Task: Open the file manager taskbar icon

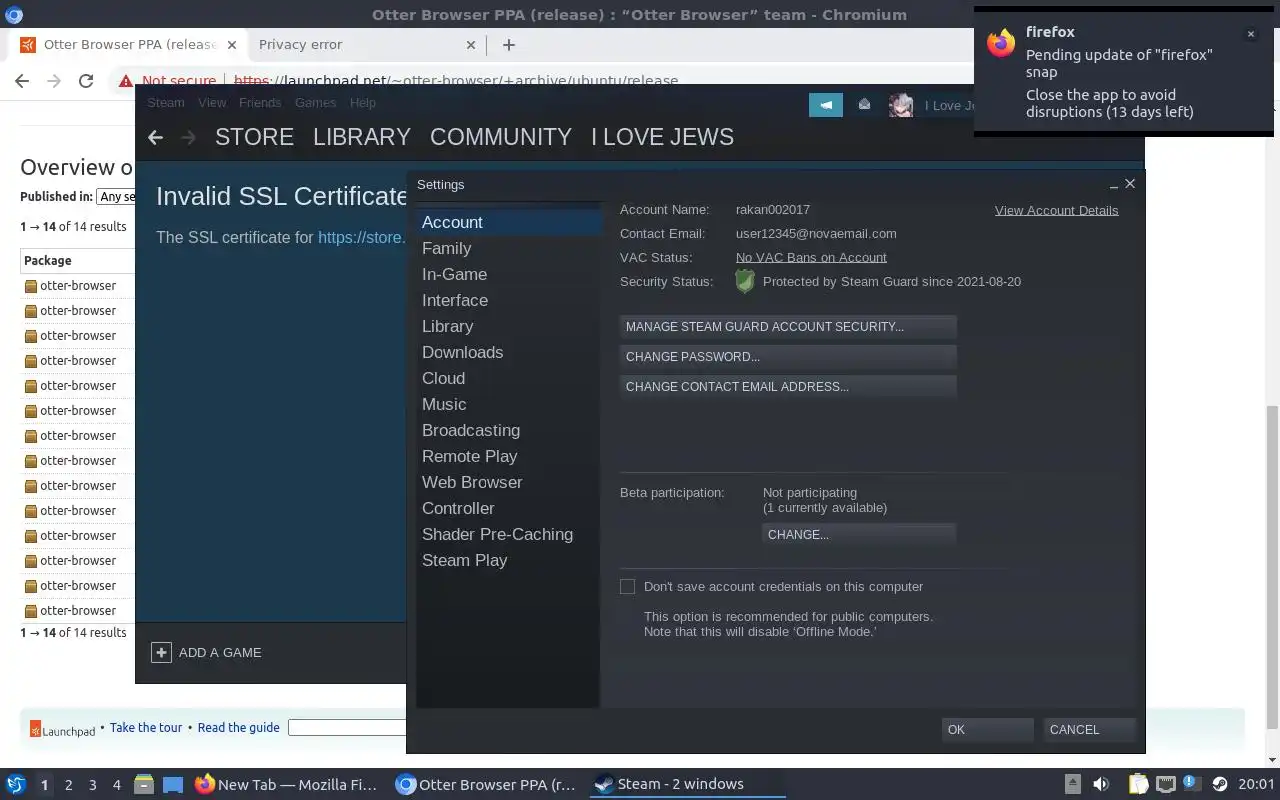Action: 144,784
